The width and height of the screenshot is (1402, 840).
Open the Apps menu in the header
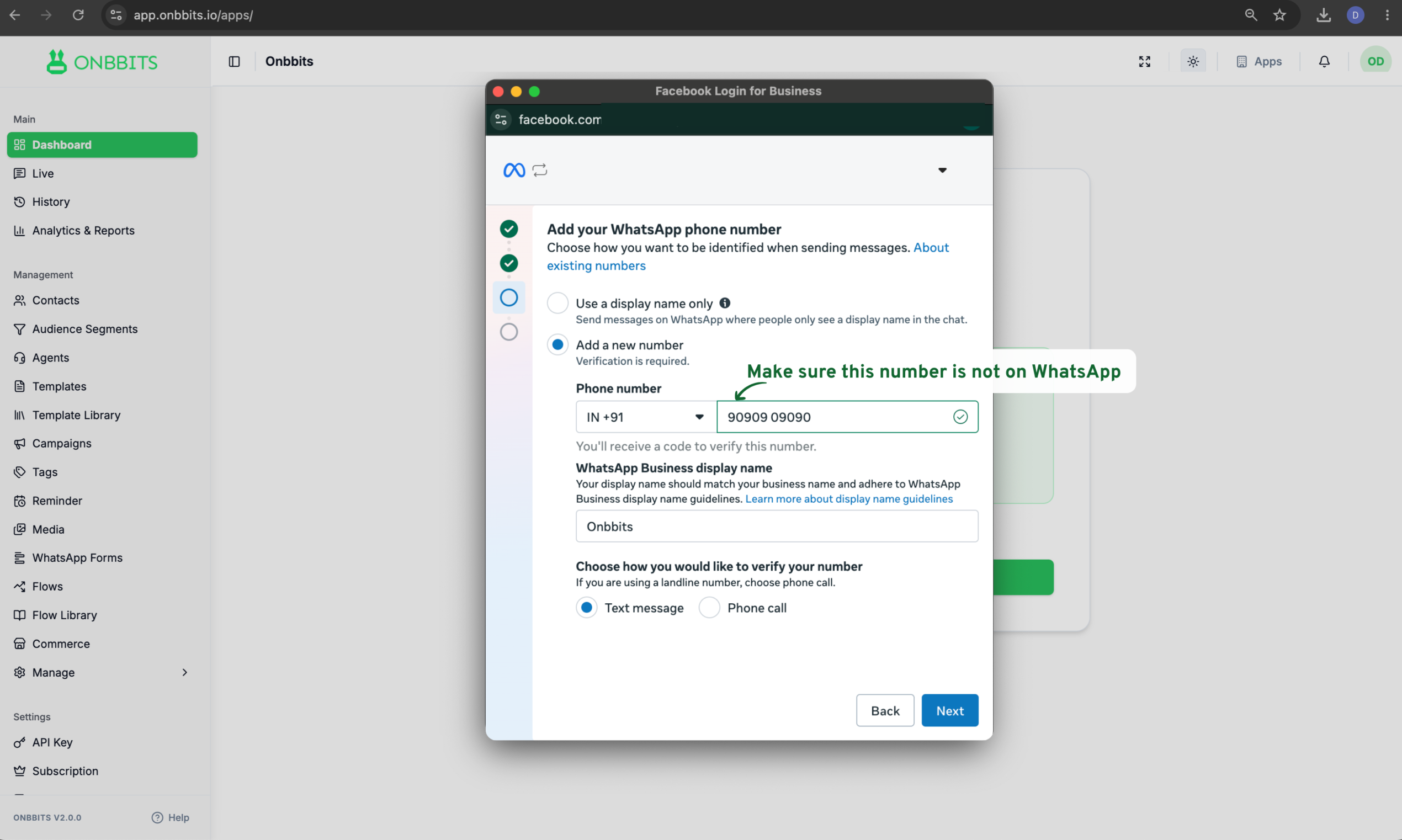coord(1259,61)
